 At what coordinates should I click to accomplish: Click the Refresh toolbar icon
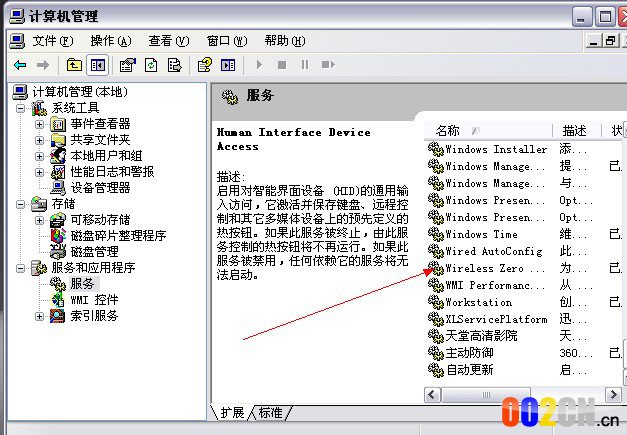click(151, 65)
